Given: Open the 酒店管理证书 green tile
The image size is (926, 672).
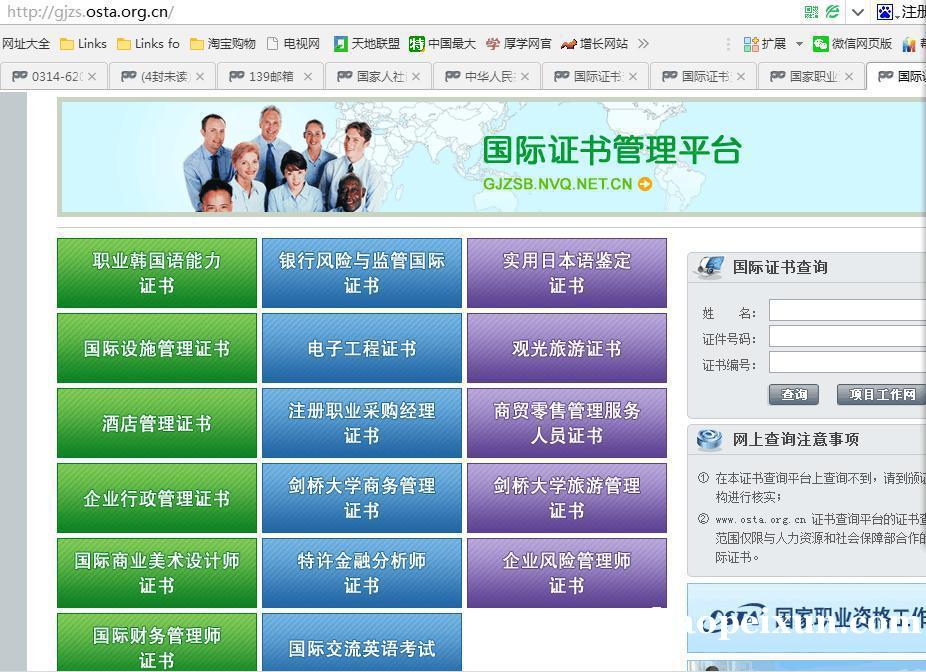Looking at the screenshot, I should 157,423.
